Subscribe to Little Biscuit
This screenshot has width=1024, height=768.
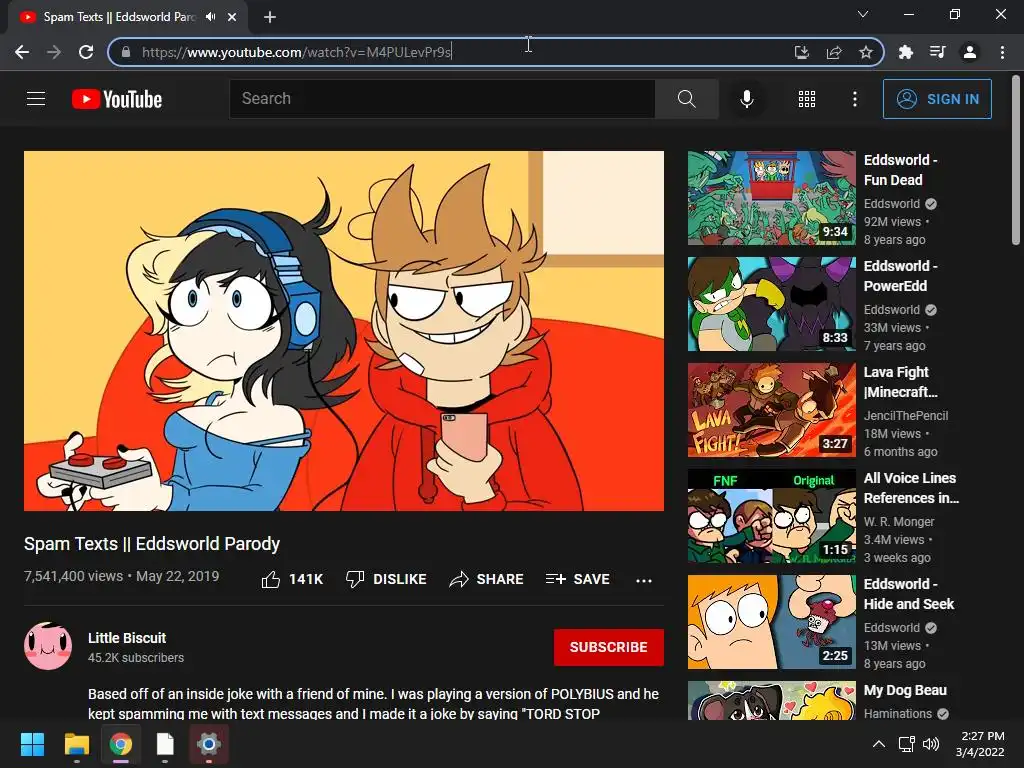click(609, 647)
